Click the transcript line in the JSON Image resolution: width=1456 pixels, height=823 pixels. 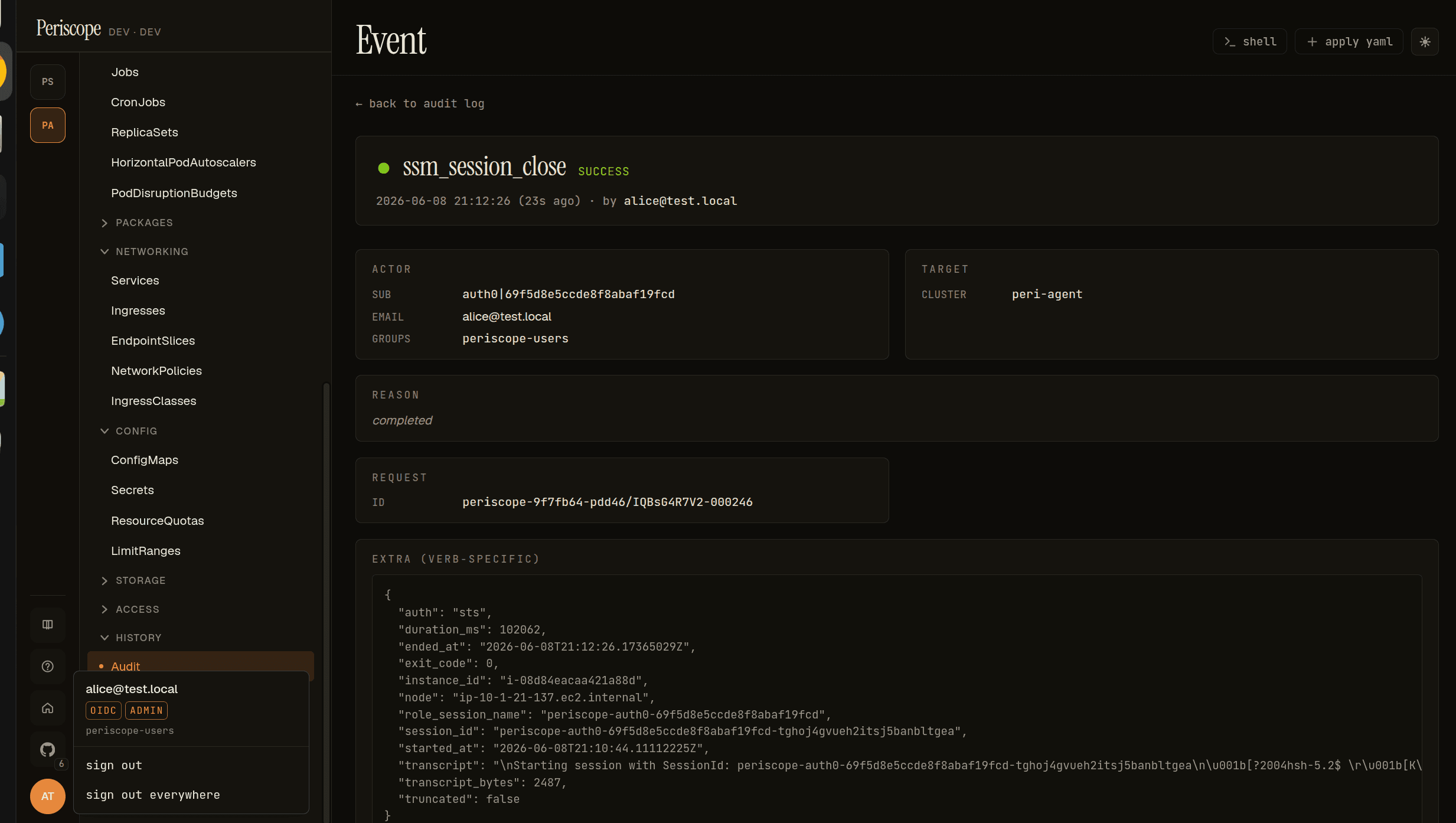coord(910,765)
